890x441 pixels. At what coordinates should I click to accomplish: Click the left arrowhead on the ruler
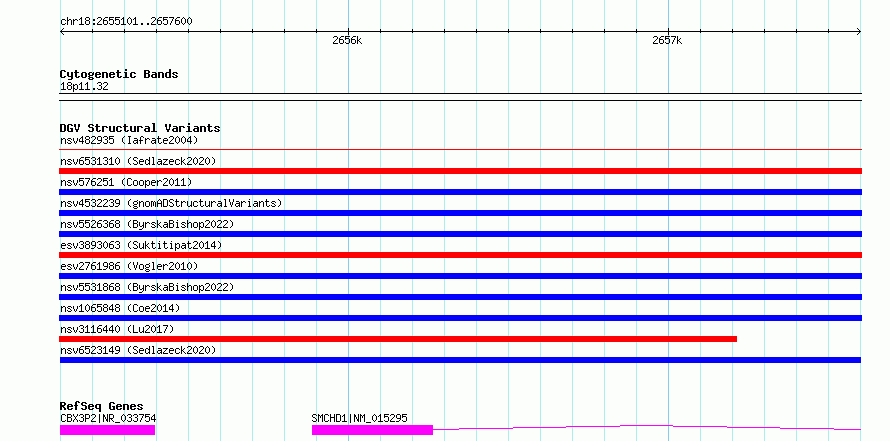tap(62, 32)
